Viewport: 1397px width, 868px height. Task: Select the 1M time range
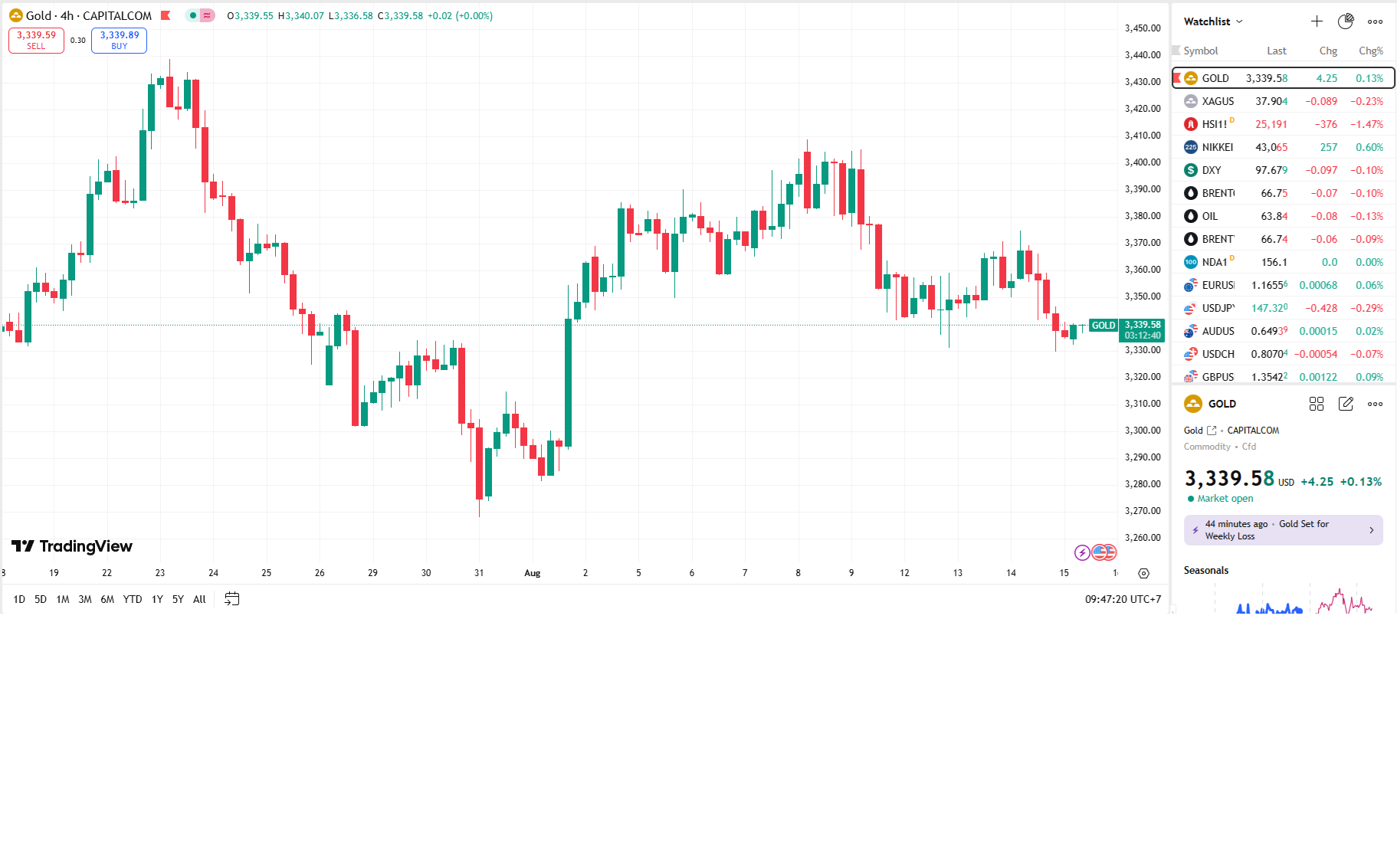coord(63,599)
